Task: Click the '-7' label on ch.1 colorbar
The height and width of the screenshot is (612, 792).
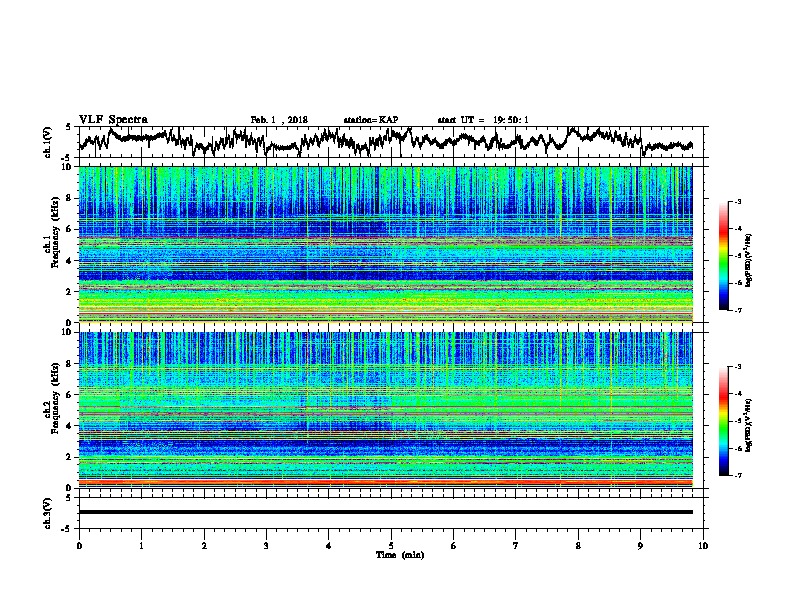Action: pyautogui.click(x=737, y=310)
